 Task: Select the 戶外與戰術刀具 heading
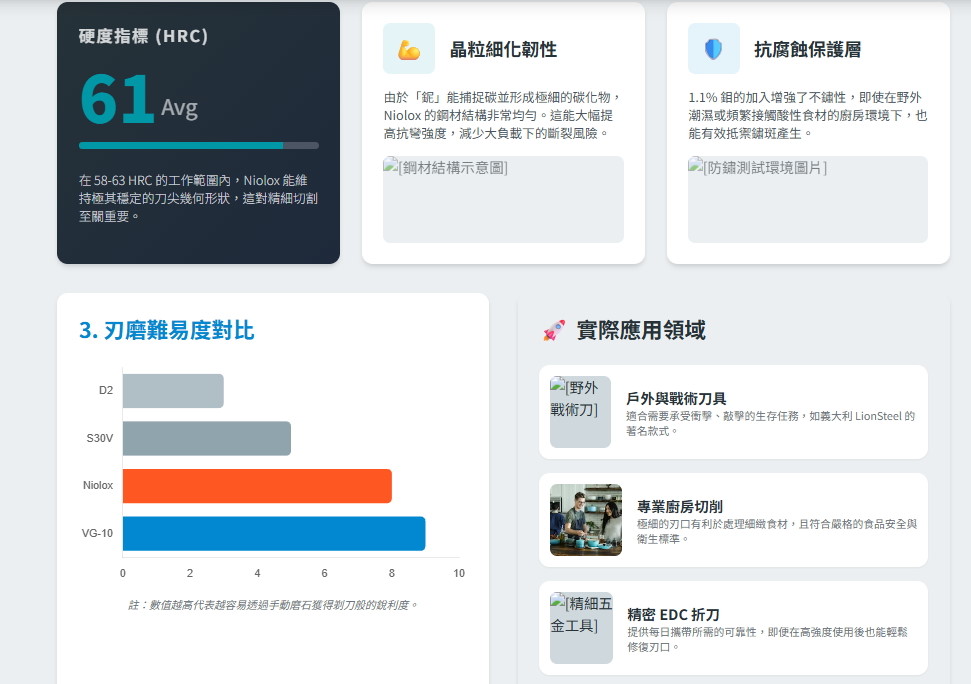click(x=676, y=399)
